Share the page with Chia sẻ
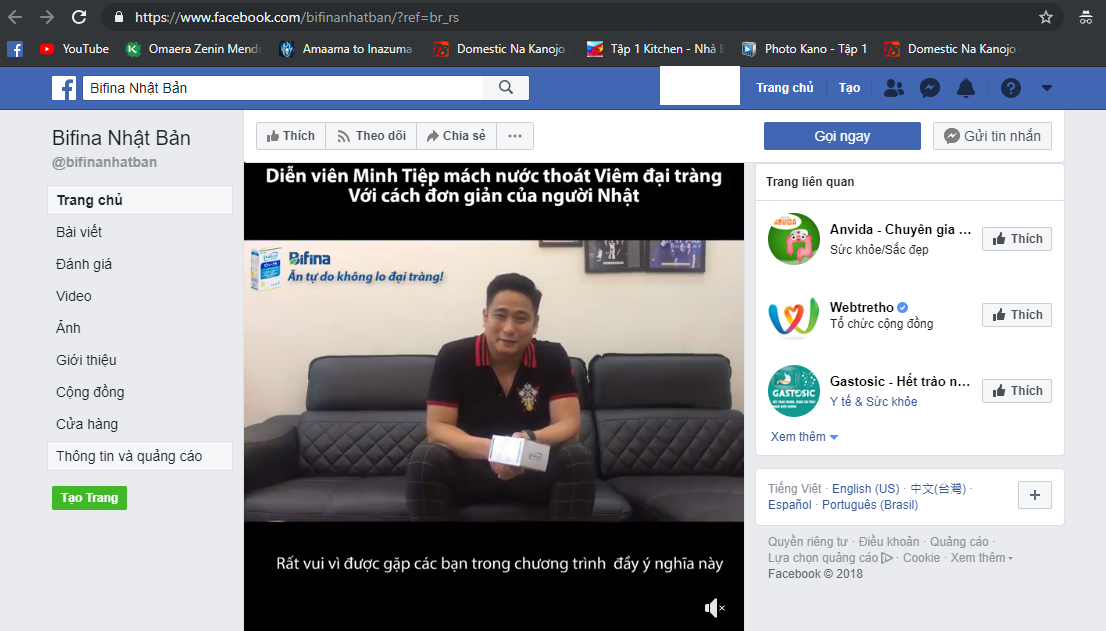Image resolution: width=1106 pixels, height=631 pixels. (456, 136)
